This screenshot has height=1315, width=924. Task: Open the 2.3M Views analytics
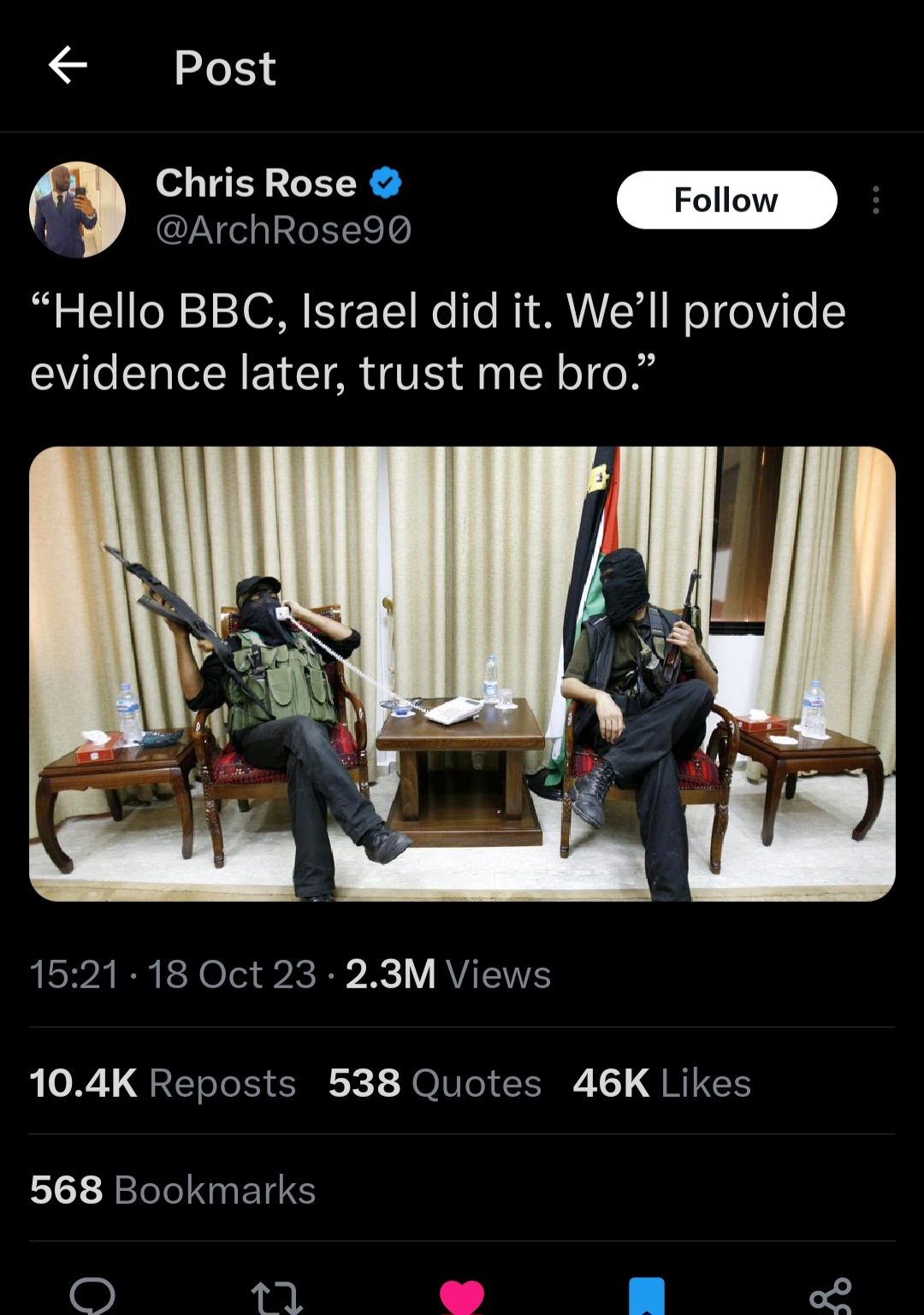(448, 974)
